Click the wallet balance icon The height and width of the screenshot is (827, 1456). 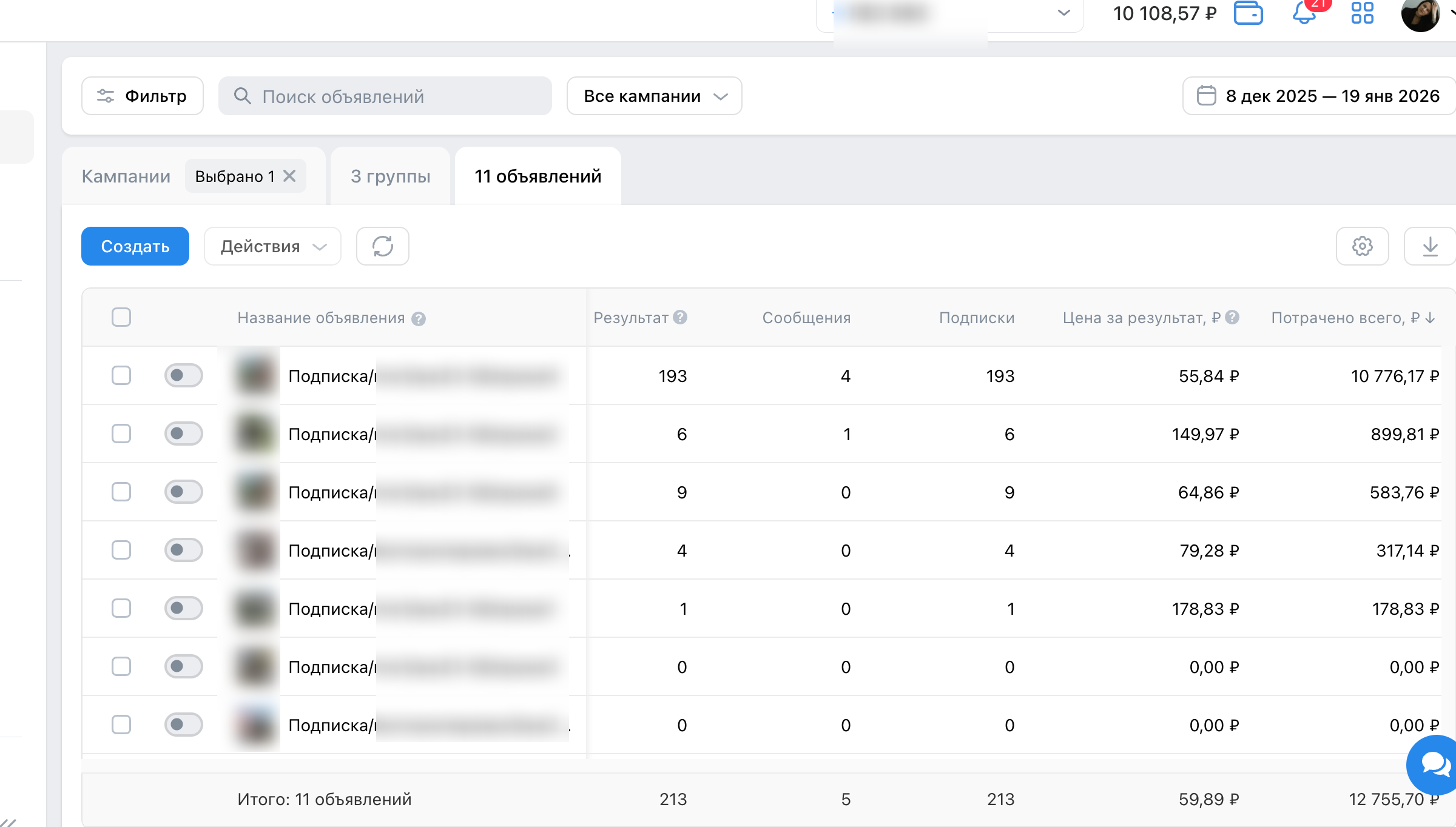click(1248, 13)
